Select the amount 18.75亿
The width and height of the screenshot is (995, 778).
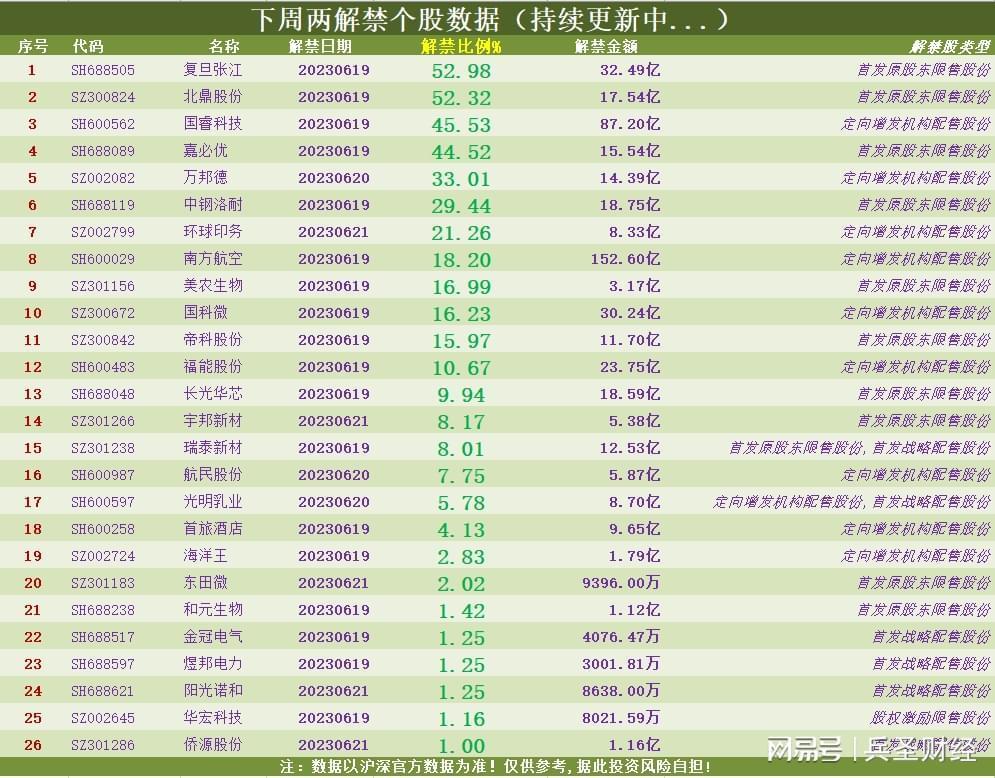pyautogui.click(x=630, y=205)
